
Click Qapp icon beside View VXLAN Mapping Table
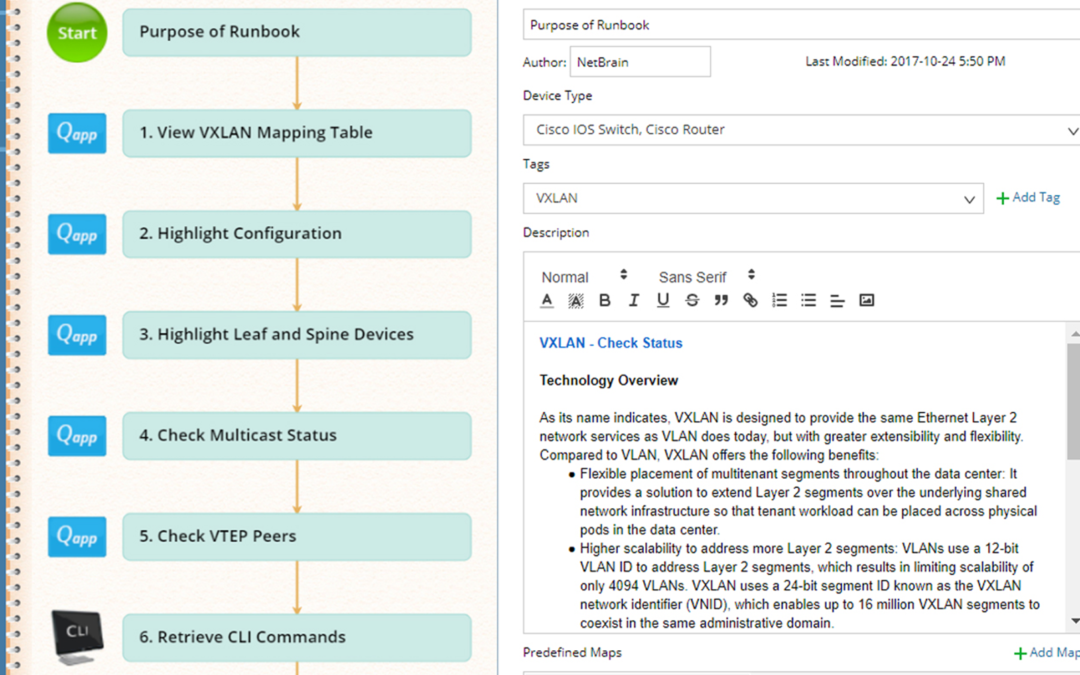pos(77,133)
